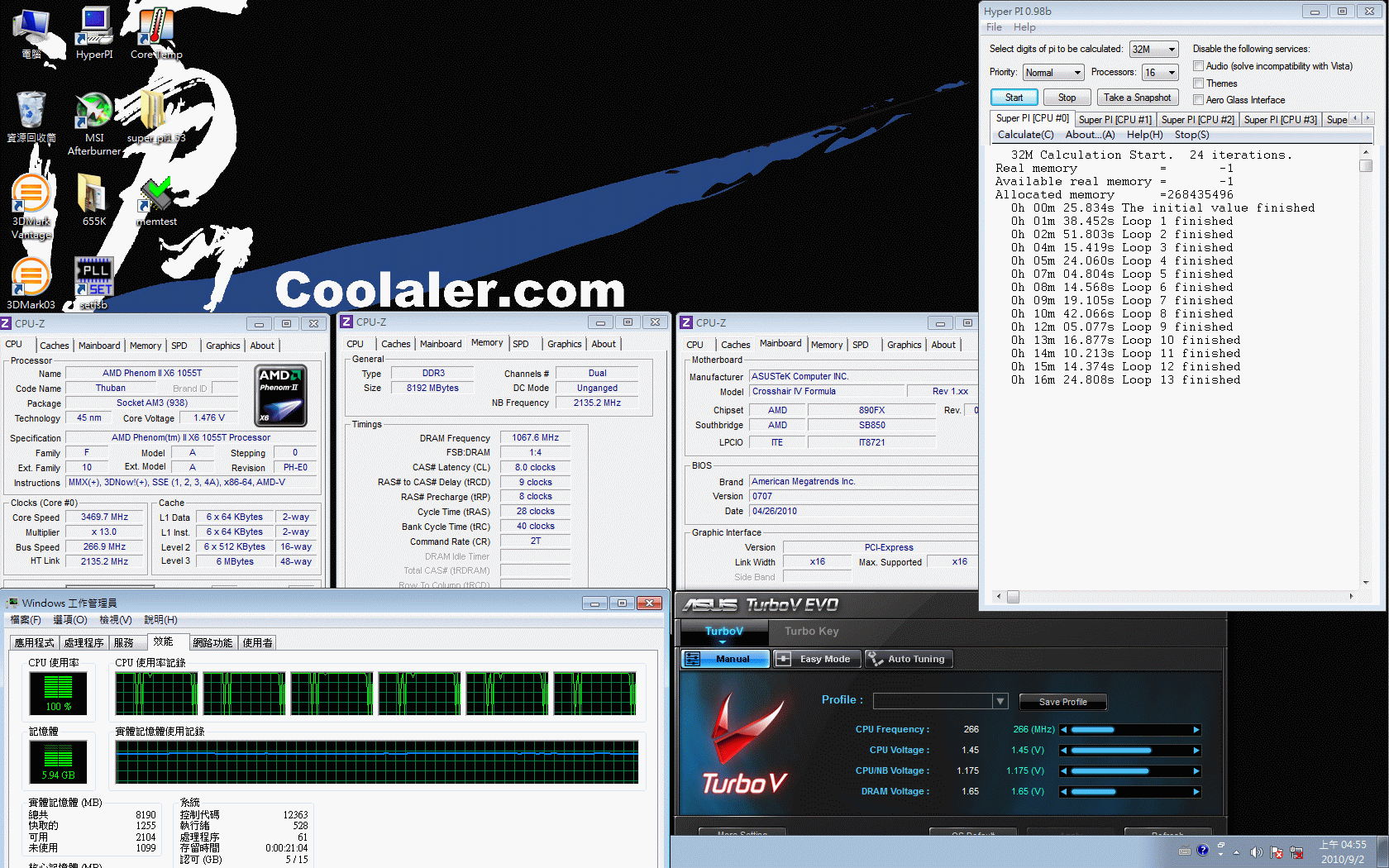Open Calculate(C) menu in Super PI
Viewport: 1389px width, 868px height.
coord(1025,135)
